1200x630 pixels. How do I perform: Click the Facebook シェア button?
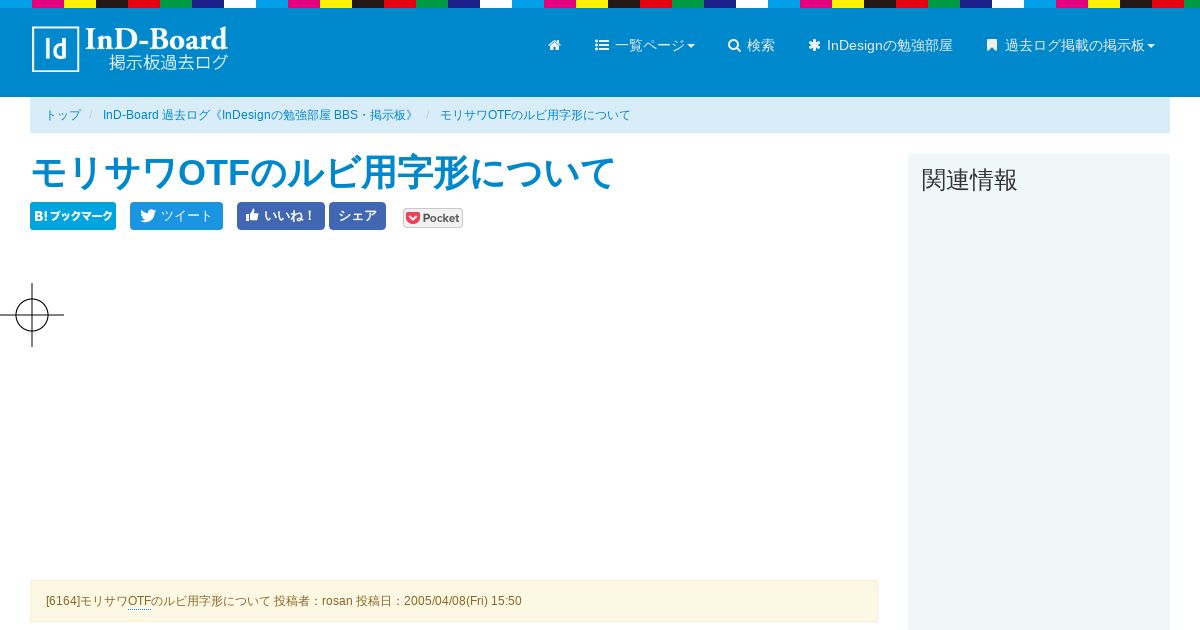357,216
